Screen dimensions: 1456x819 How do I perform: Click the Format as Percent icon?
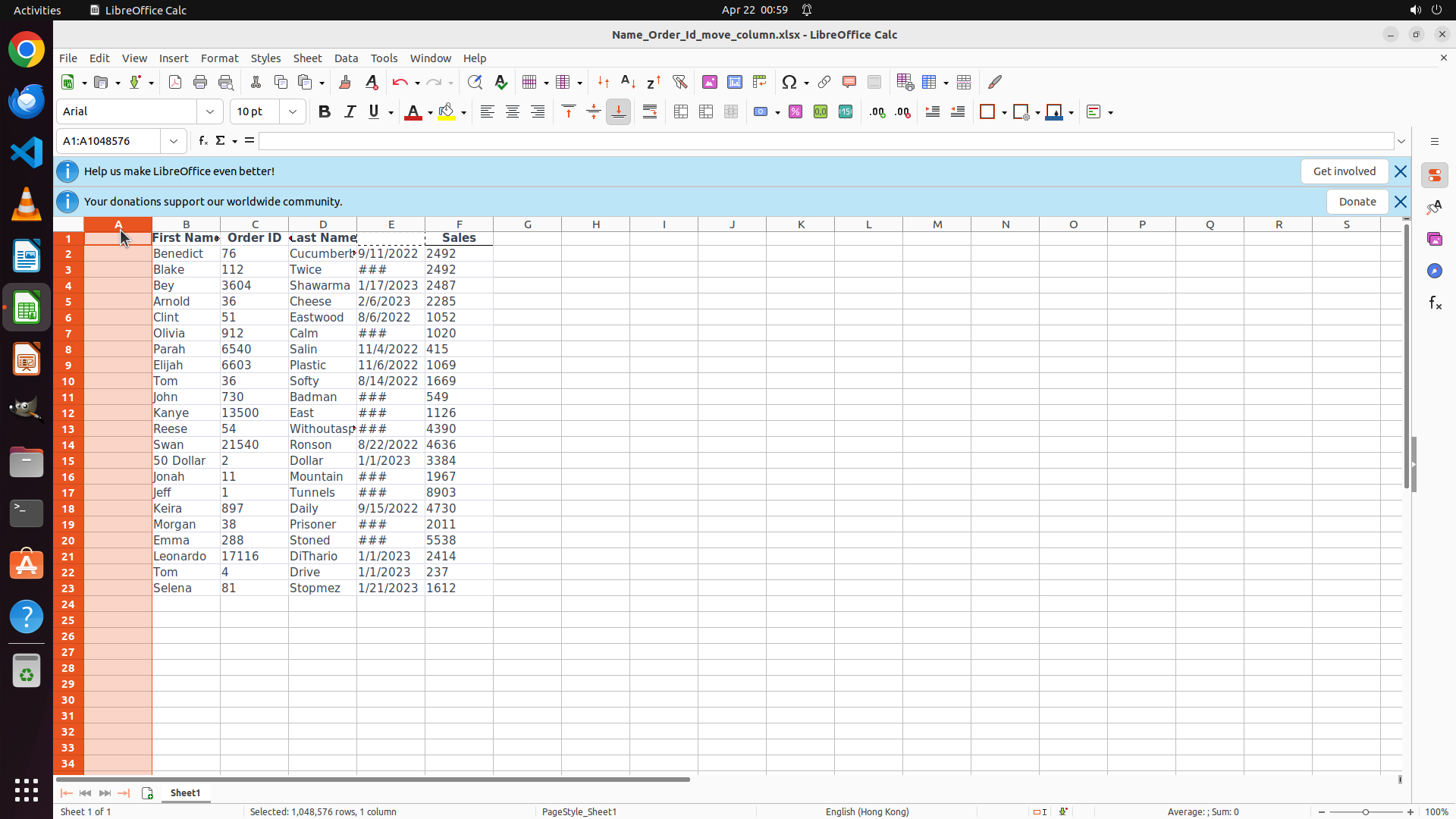click(x=795, y=112)
